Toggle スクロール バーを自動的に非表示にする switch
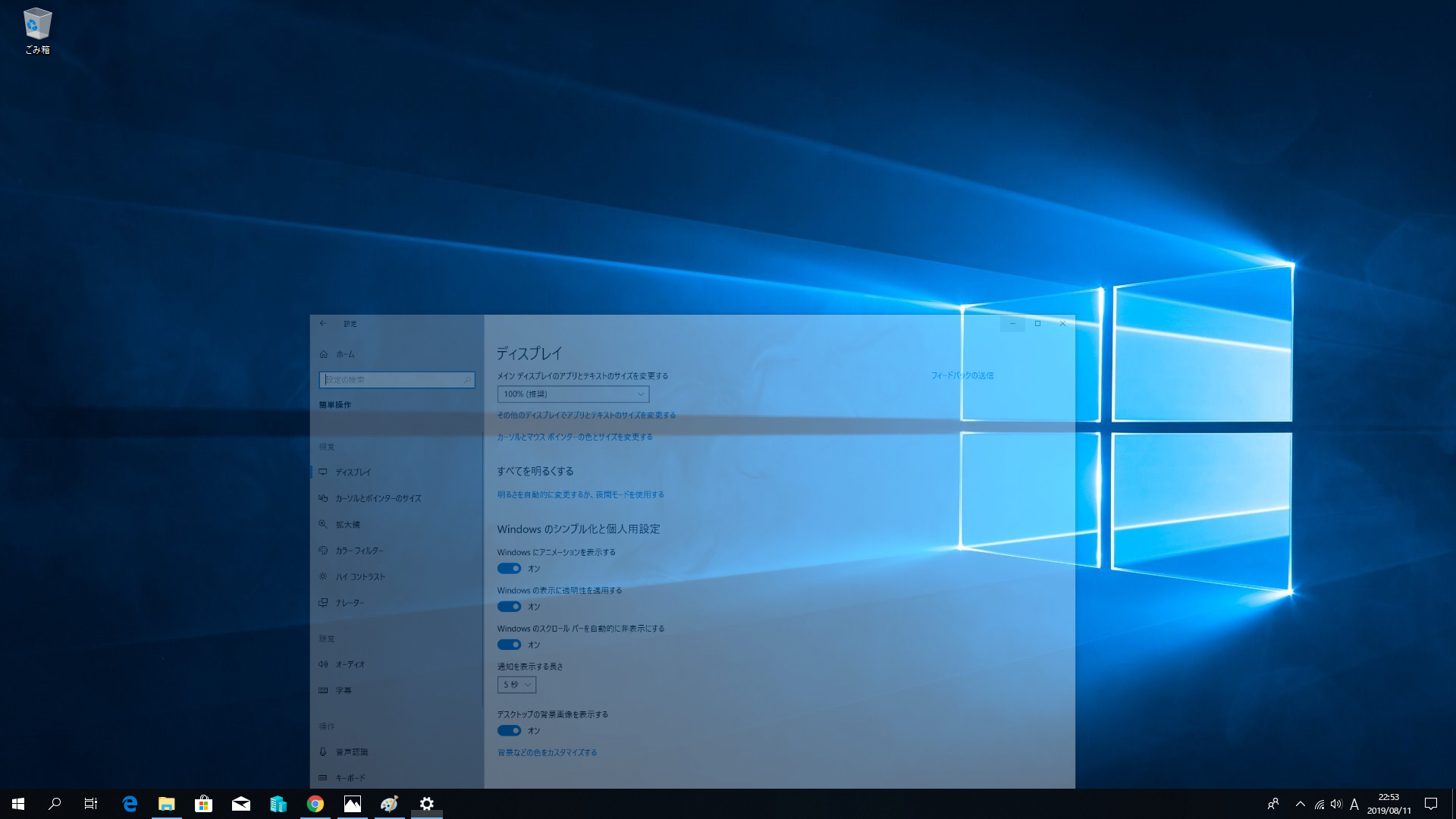The width and height of the screenshot is (1456, 819). click(x=509, y=645)
